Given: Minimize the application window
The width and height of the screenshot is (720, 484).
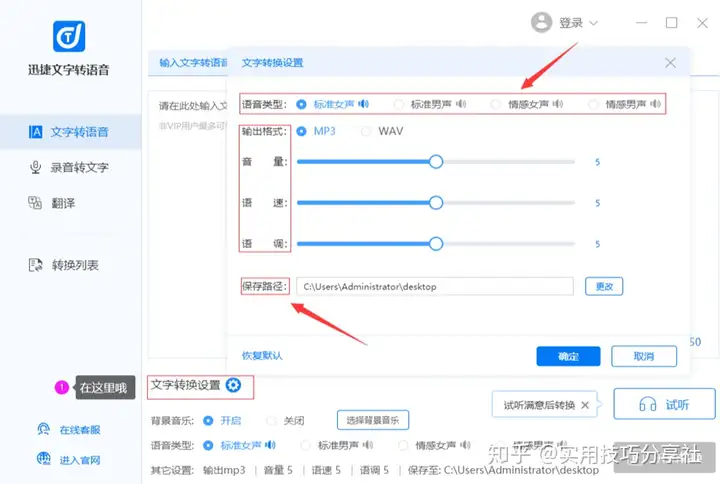Looking at the screenshot, I should click(641, 23).
